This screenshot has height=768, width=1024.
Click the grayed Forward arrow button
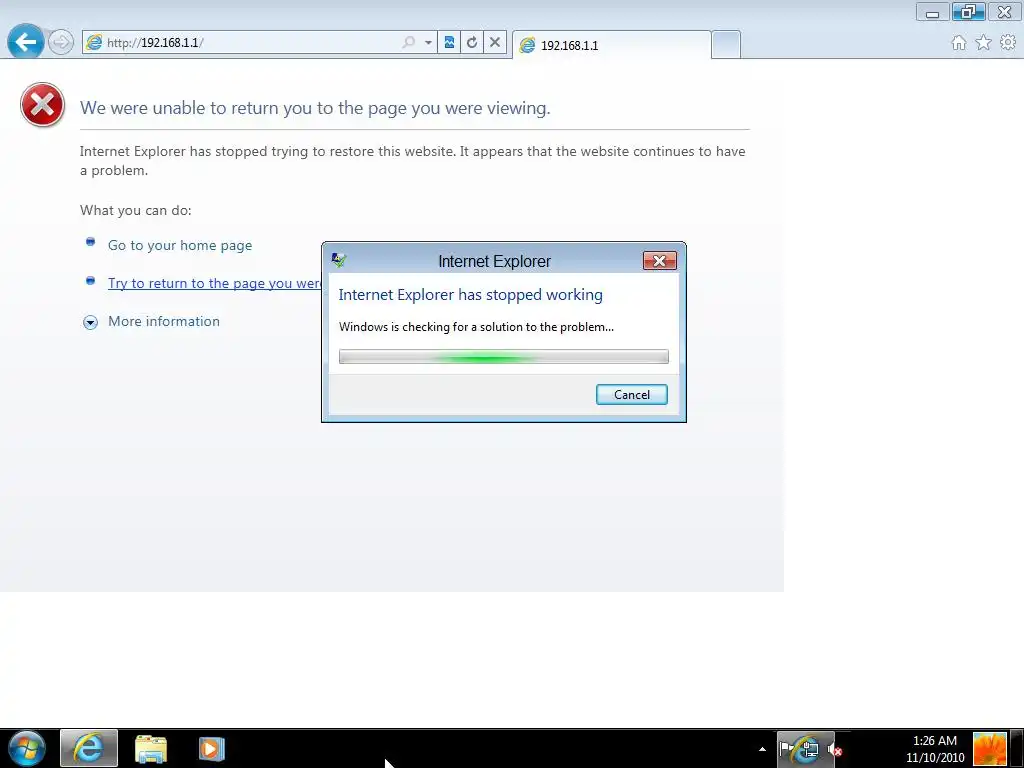point(61,43)
